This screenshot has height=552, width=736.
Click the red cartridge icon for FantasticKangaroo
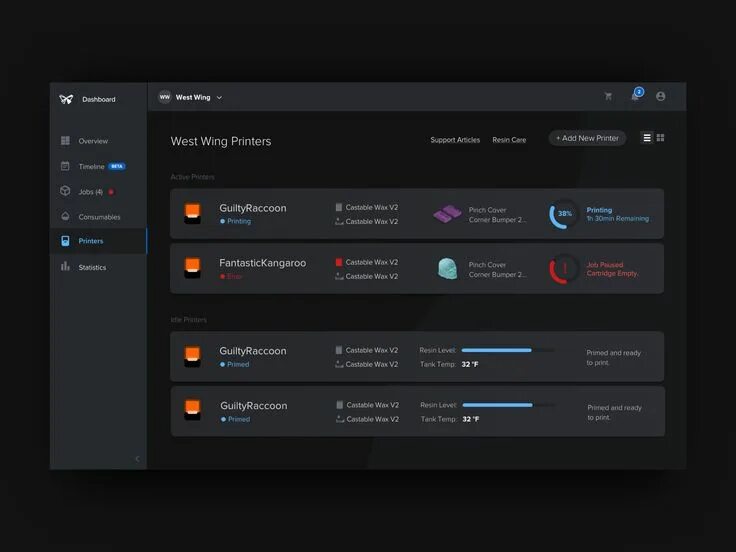[339, 262]
